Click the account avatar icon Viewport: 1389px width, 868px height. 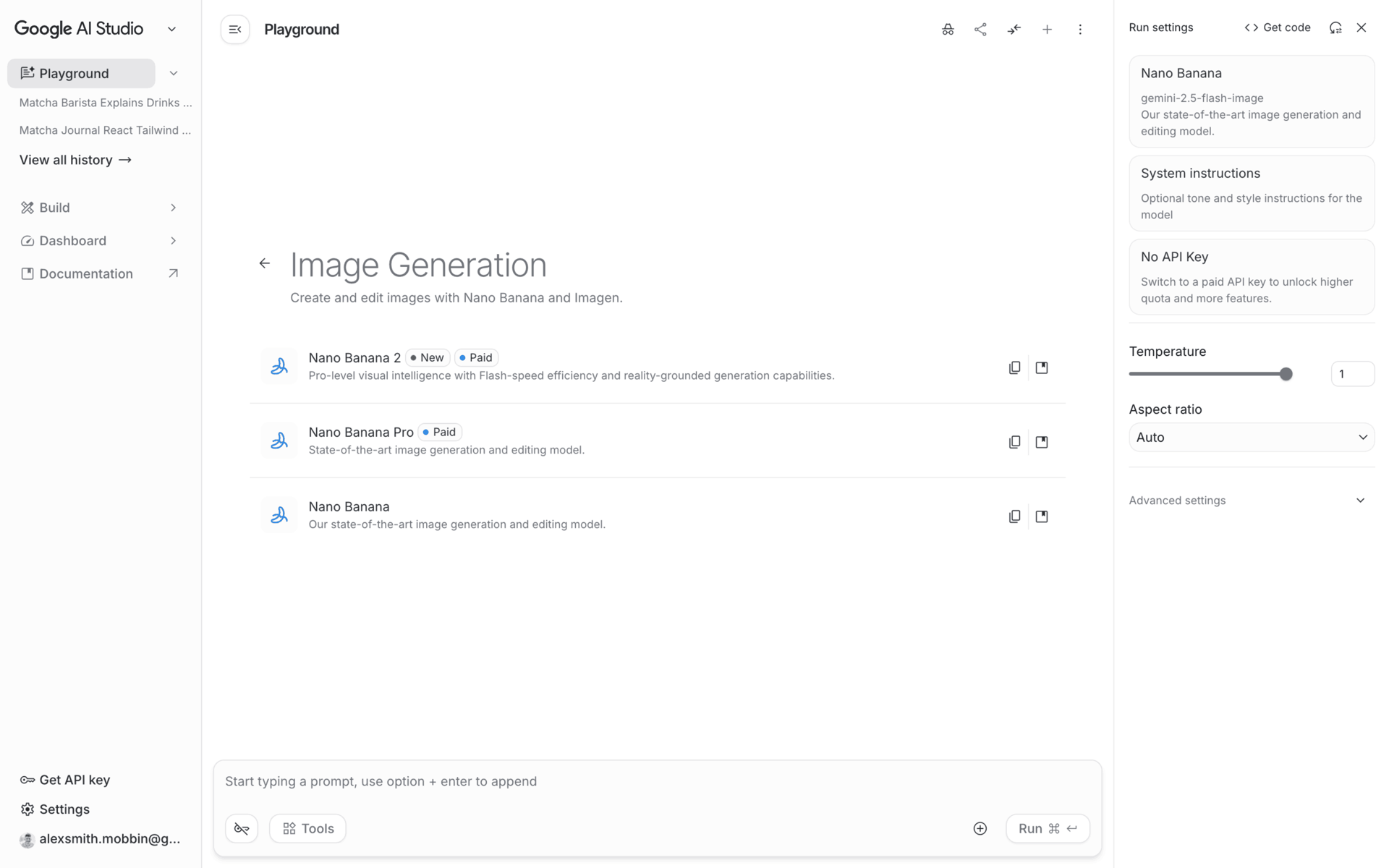click(27, 840)
